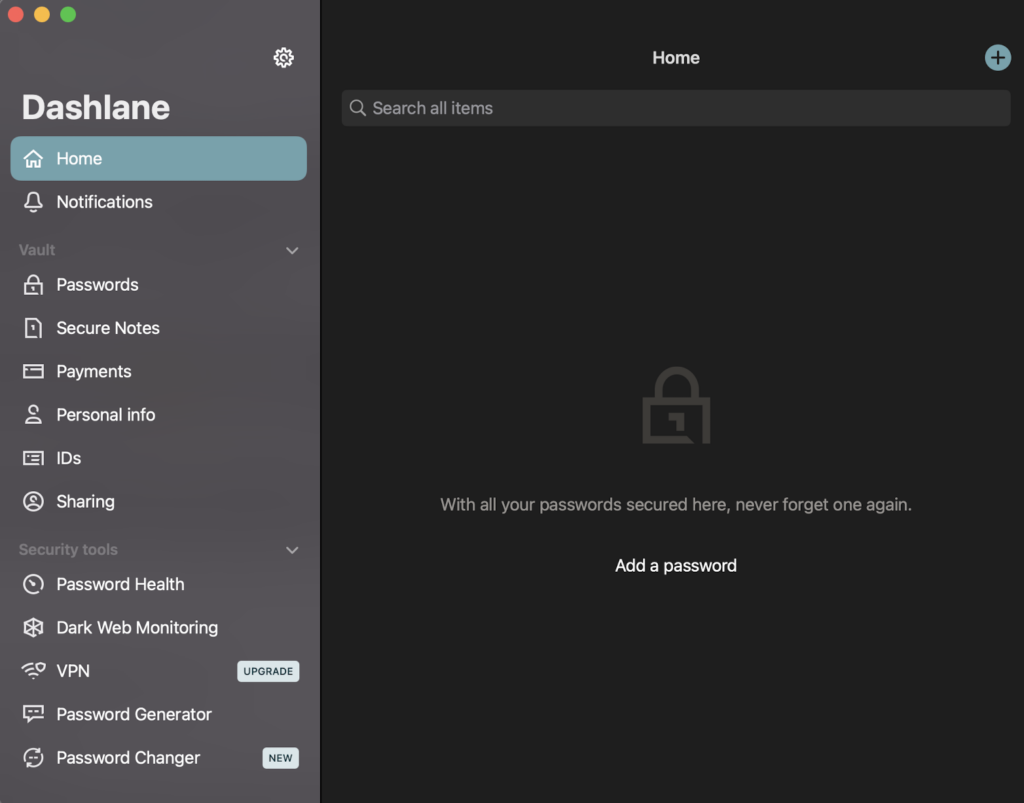Close the window with red button
The width and height of the screenshot is (1024, 803).
point(16,14)
